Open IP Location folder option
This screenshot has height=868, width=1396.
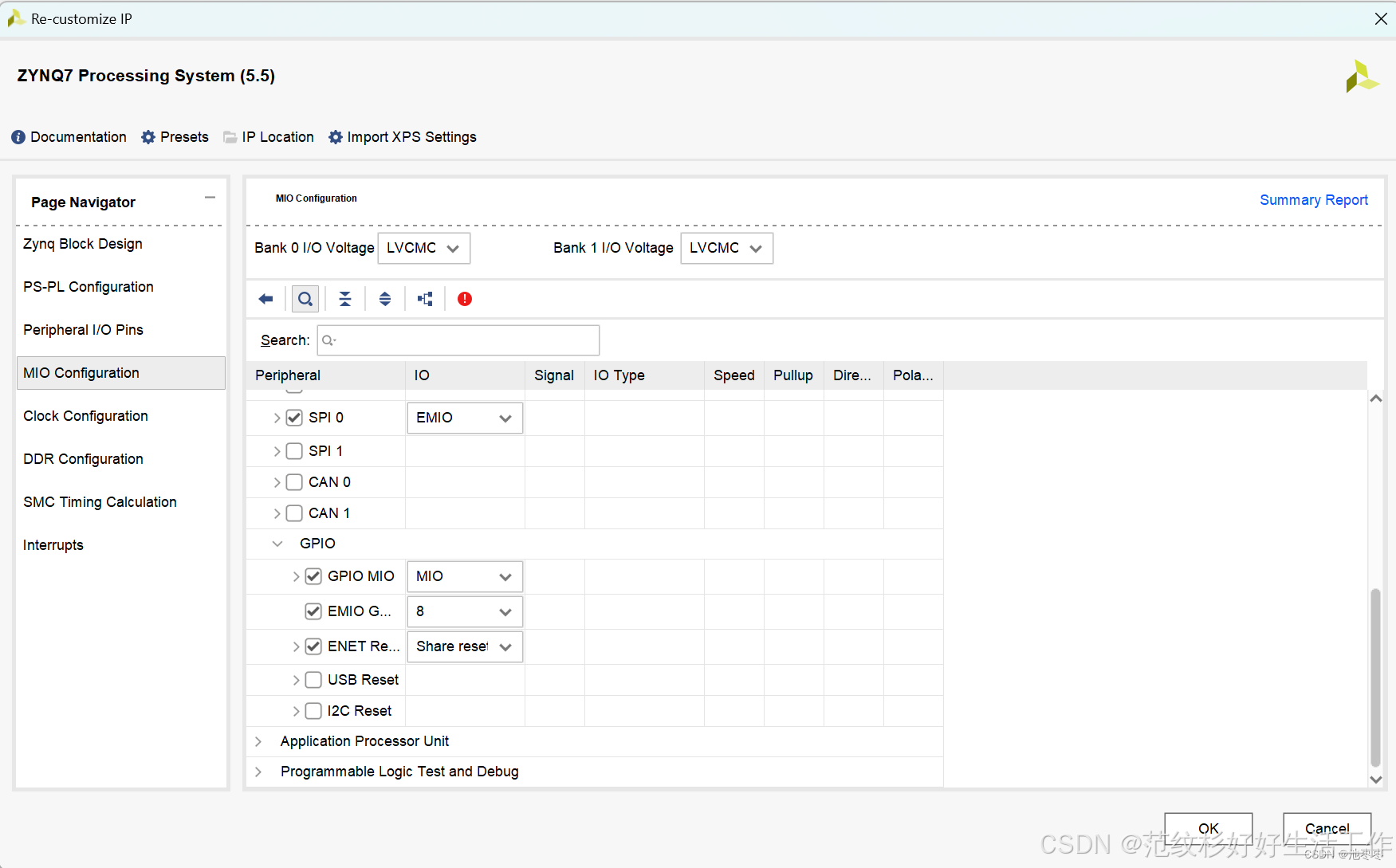tap(269, 137)
